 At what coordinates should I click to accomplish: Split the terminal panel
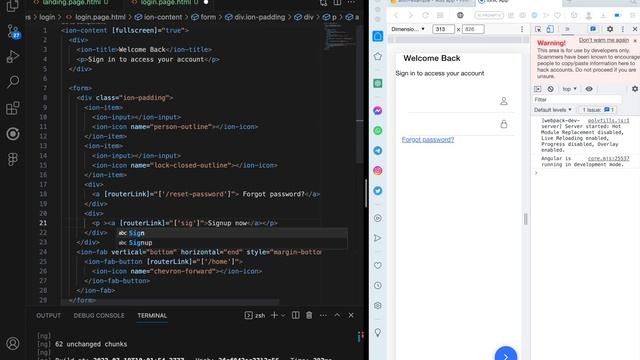point(296,315)
